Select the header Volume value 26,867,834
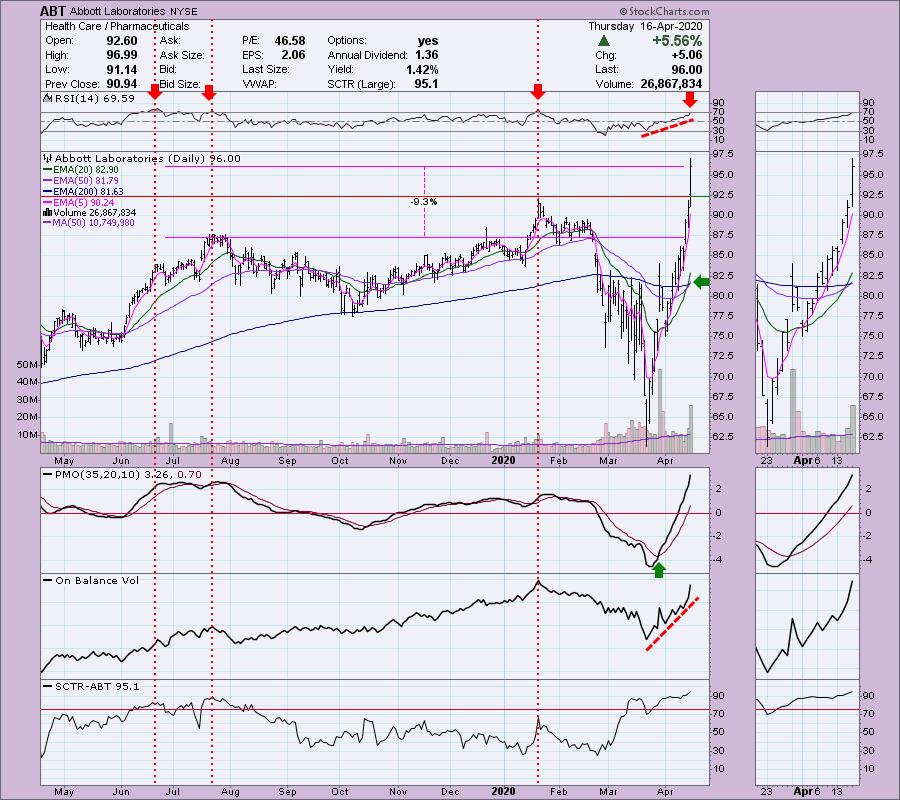 (x=672, y=84)
